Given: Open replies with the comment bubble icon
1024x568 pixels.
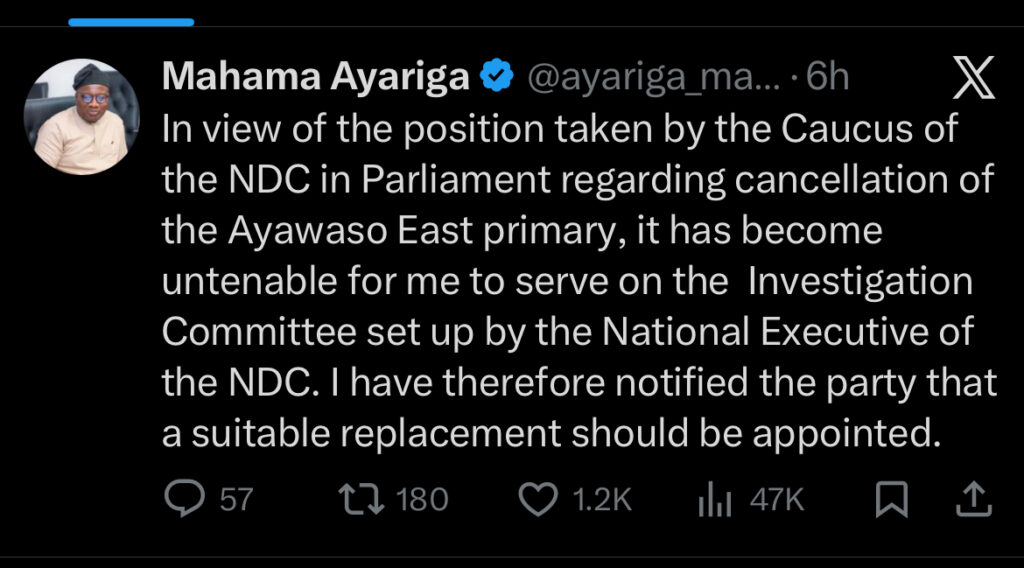Looking at the screenshot, I should [183, 499].
